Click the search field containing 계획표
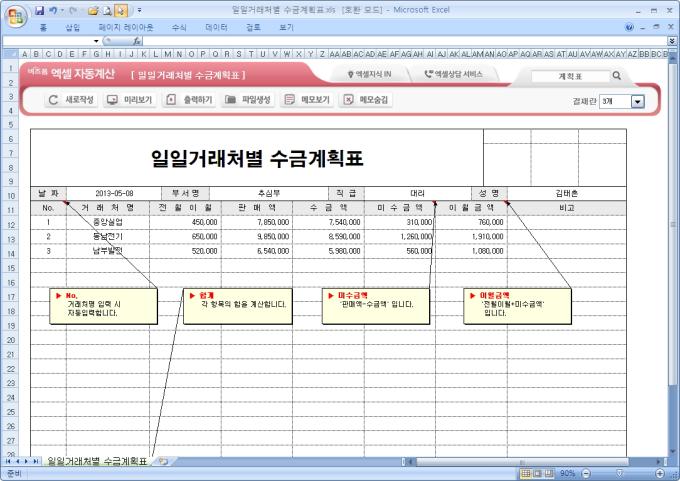This screenshot has width=680, height=481. pyautogui.click(x=570, y=76)
